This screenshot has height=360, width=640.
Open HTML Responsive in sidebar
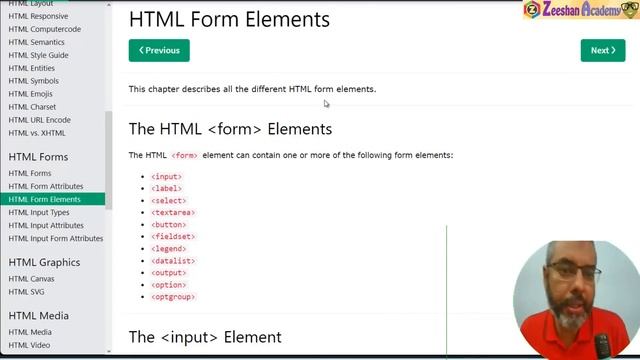click(x=38, y=16)
